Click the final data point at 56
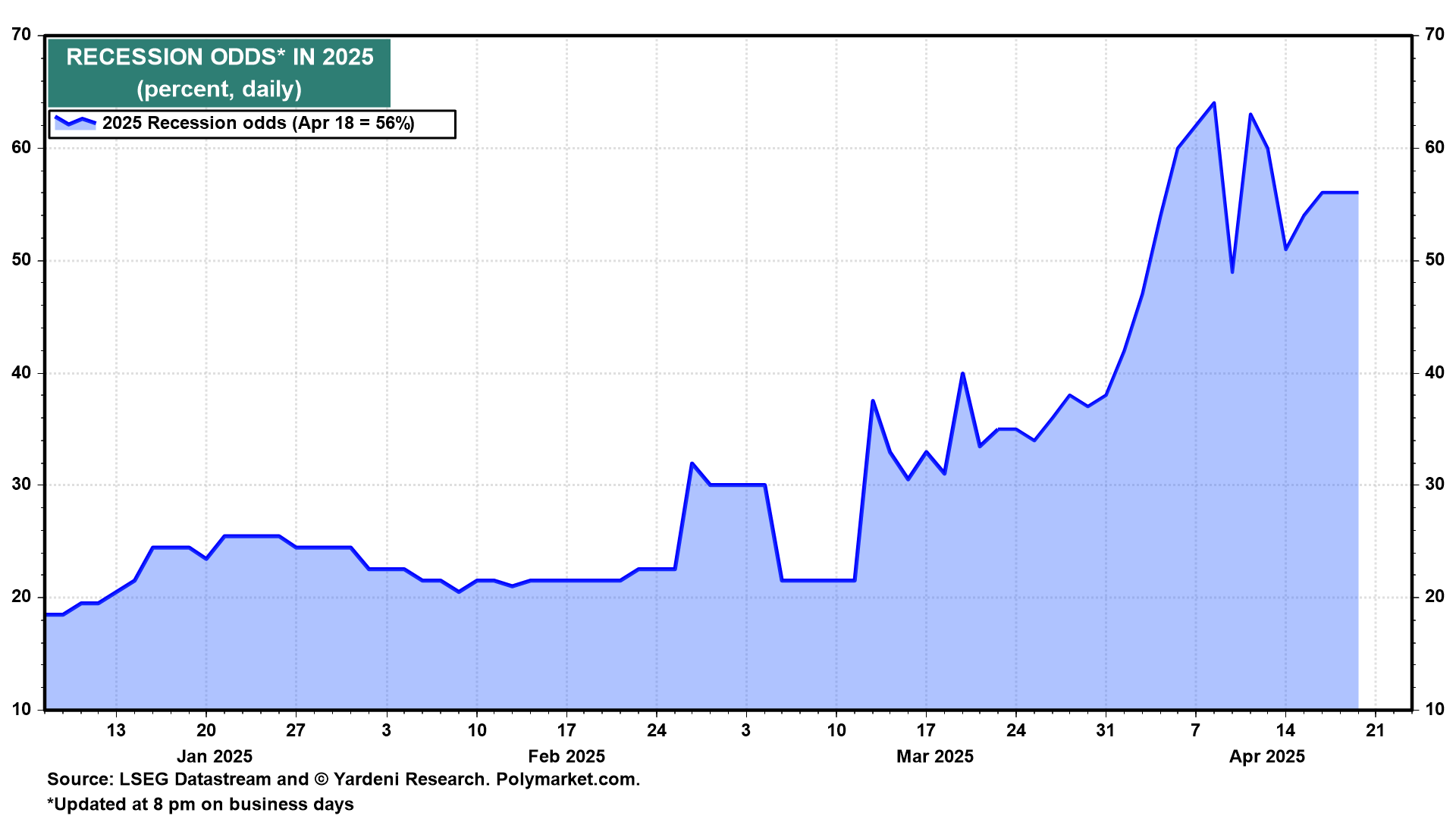Screen dimensions: 1456x819 pos(1357,193)
